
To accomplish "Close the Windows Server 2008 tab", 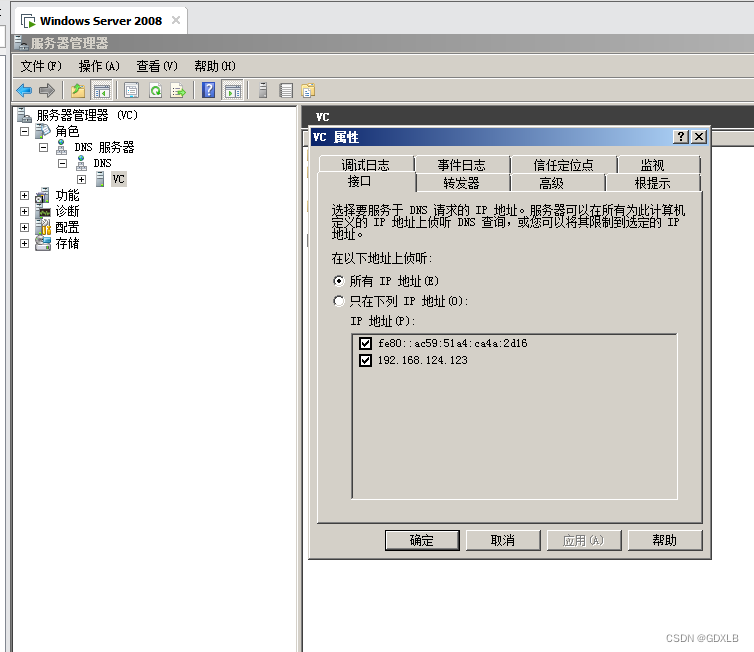I will (176, 20).
